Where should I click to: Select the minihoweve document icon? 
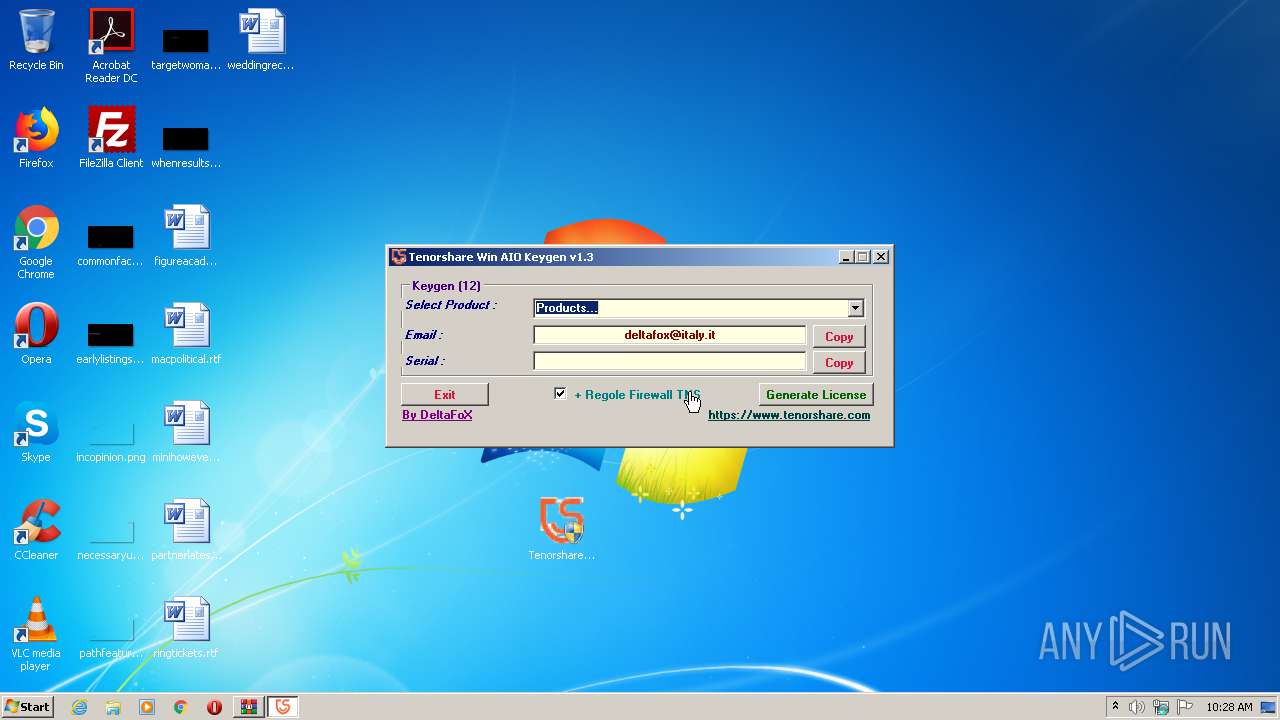(x=186, y=433)
